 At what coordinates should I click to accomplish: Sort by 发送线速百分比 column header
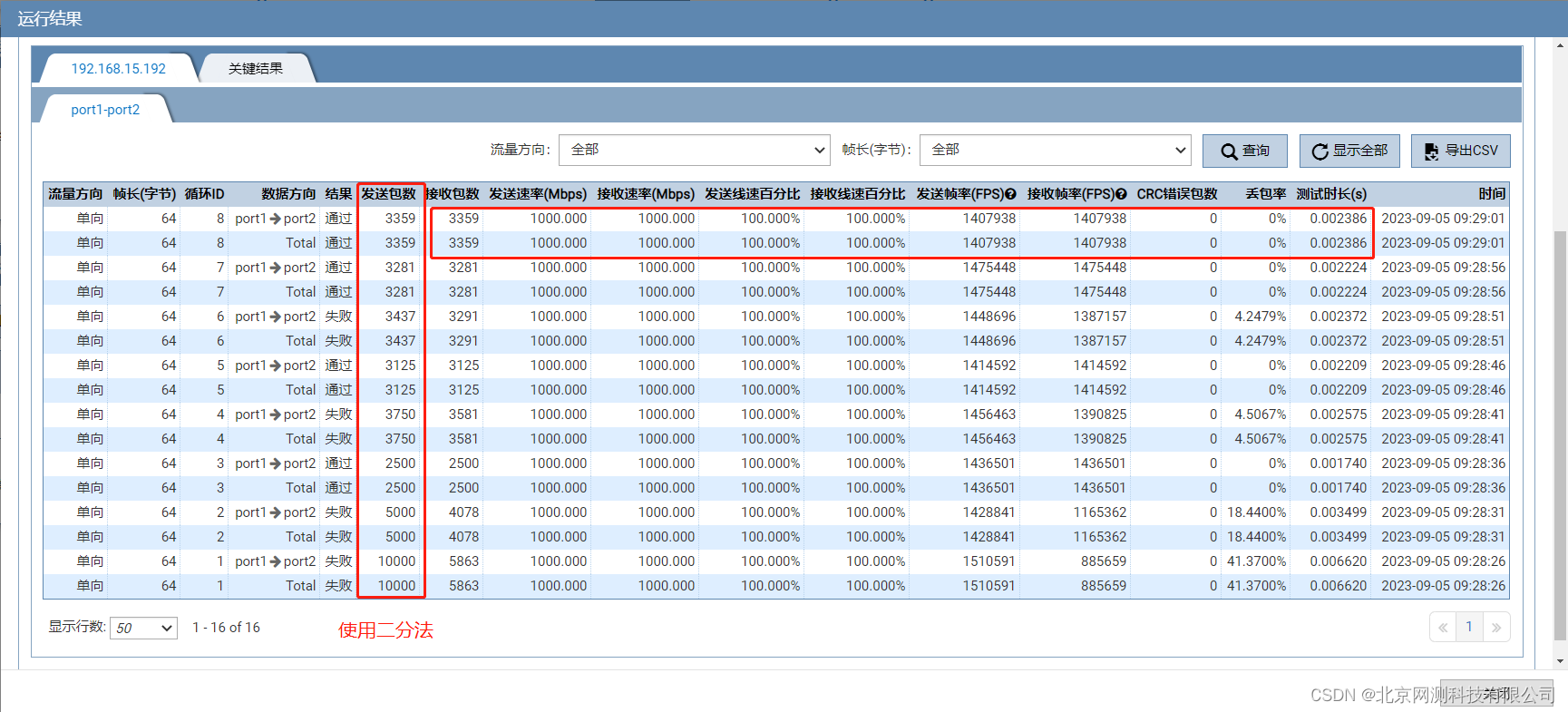click(x=752, y=194)
